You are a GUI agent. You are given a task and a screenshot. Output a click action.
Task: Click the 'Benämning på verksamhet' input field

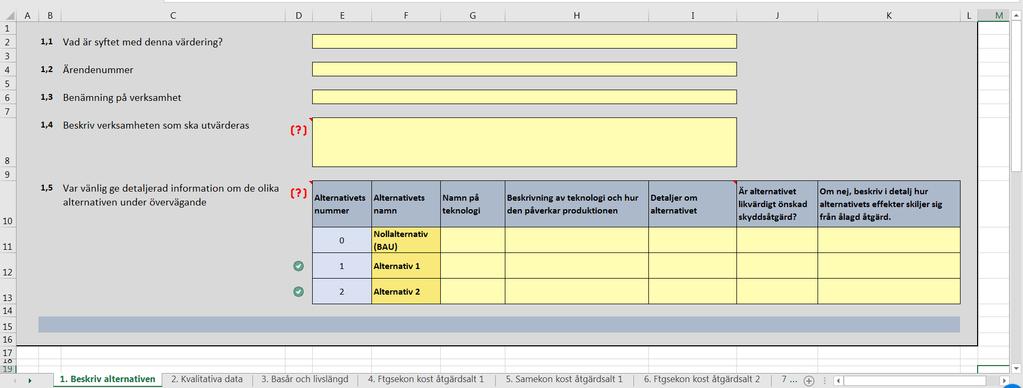tap(524, 97)
